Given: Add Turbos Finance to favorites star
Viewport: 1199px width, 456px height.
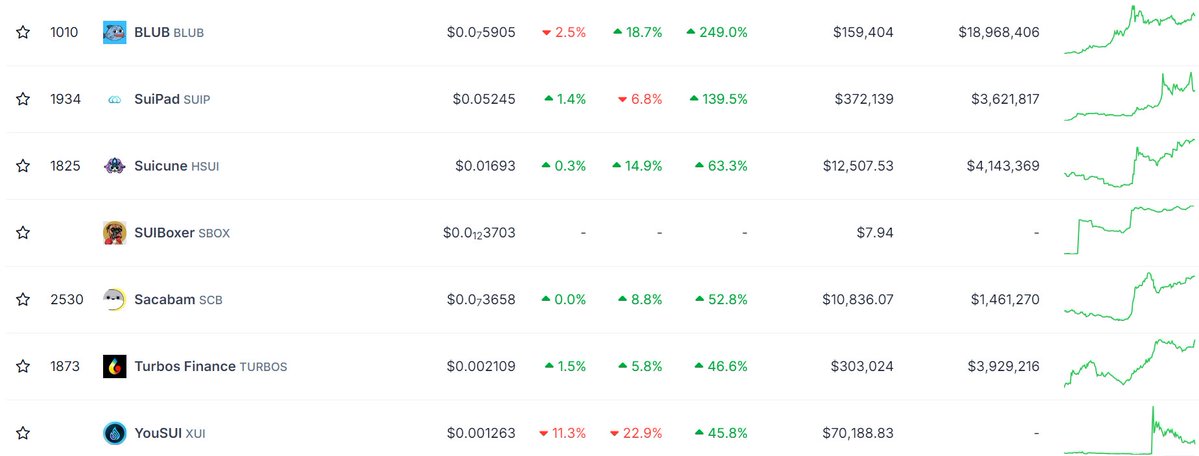Looking at the screenshot, I should 23,366.
